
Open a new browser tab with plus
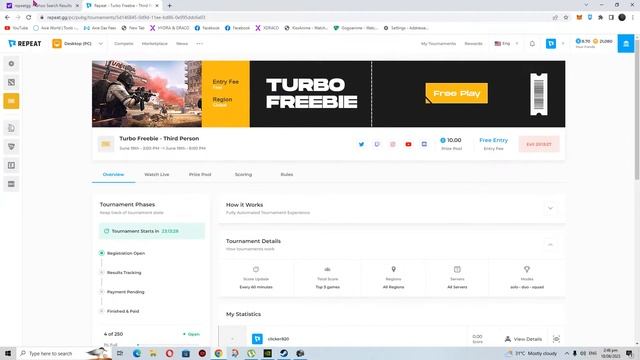pos(169,6)
